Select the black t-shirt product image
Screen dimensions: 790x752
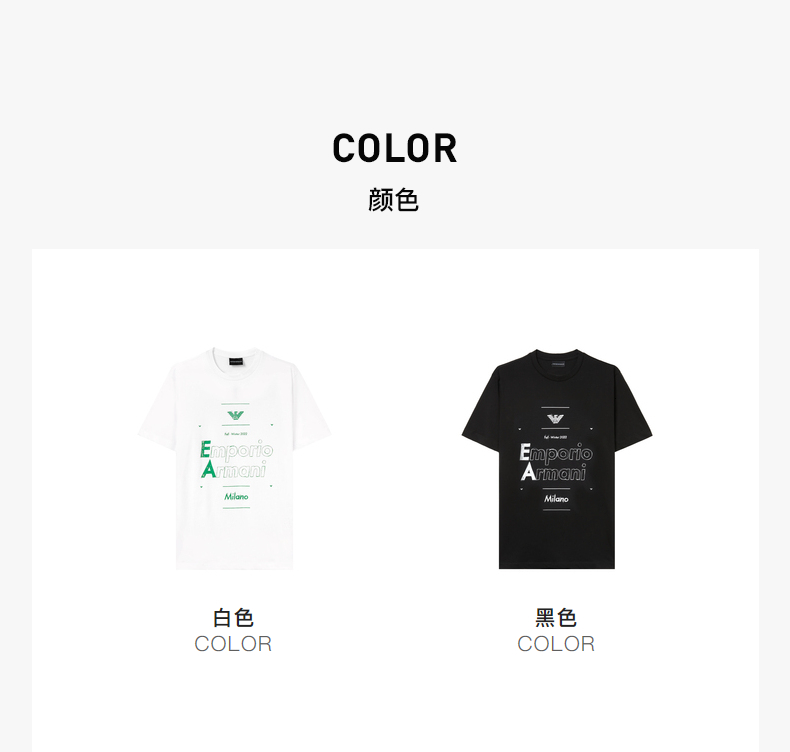[557, 459]
